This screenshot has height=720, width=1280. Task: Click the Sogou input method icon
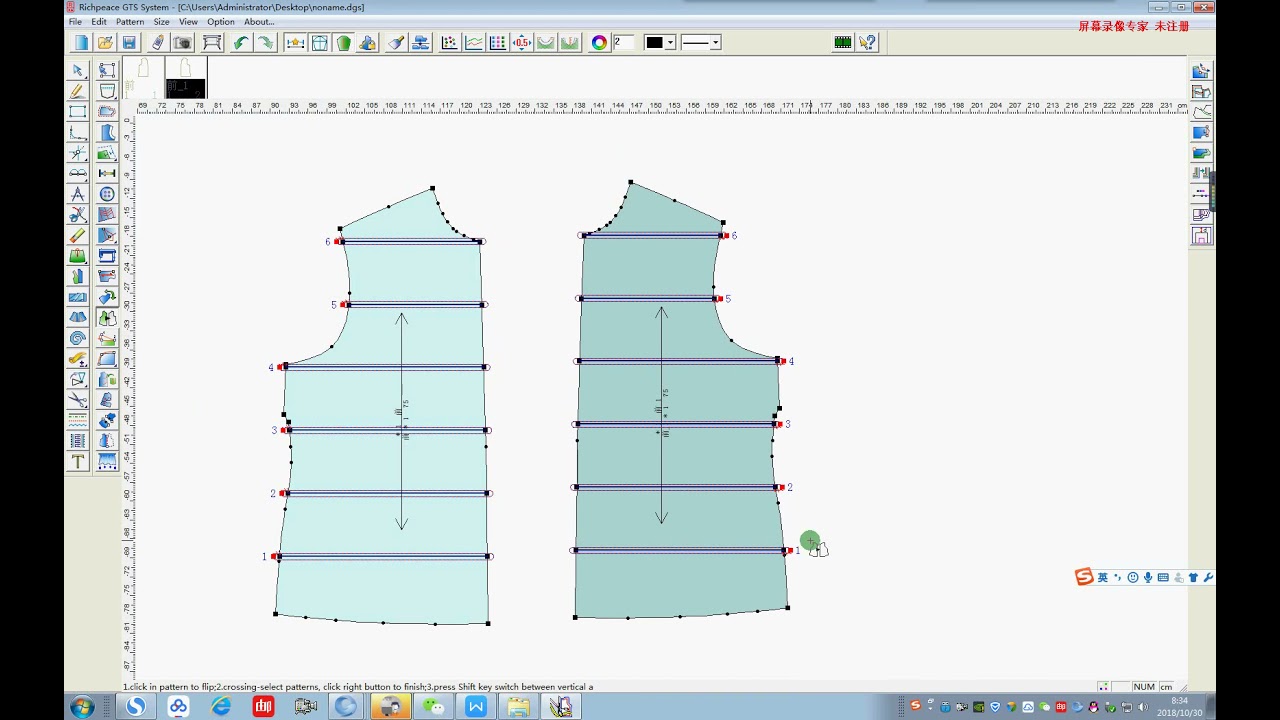1084,577
